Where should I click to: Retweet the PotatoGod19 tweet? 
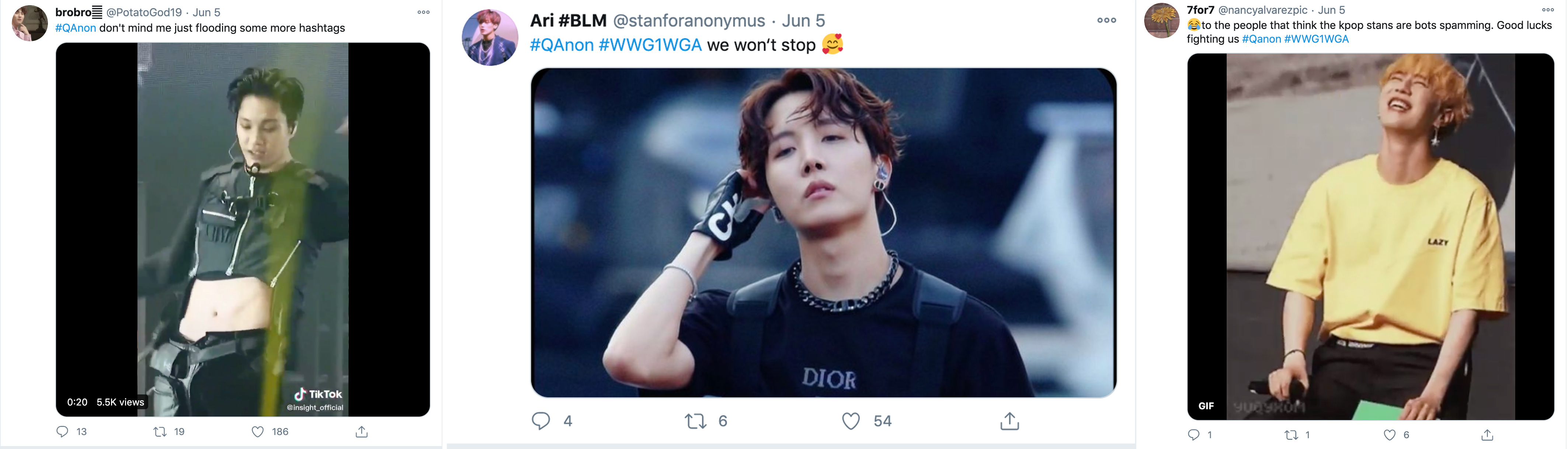pyautogui.click(x=160, y=432)
